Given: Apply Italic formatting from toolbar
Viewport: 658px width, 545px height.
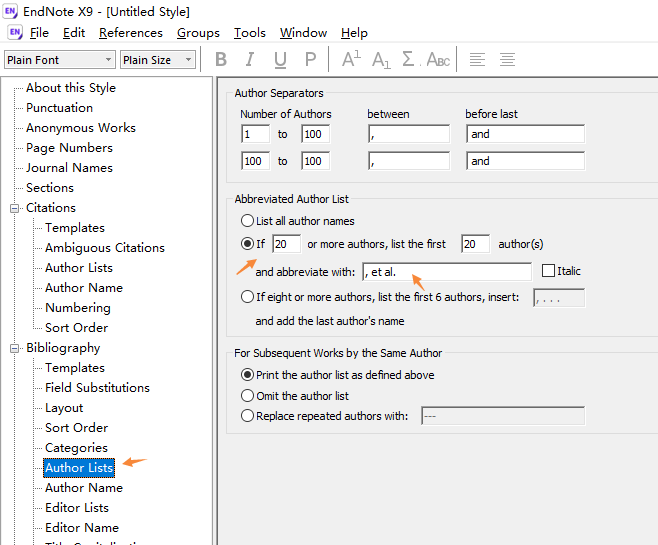Looking at the screenshot, I should coord(250,60).
